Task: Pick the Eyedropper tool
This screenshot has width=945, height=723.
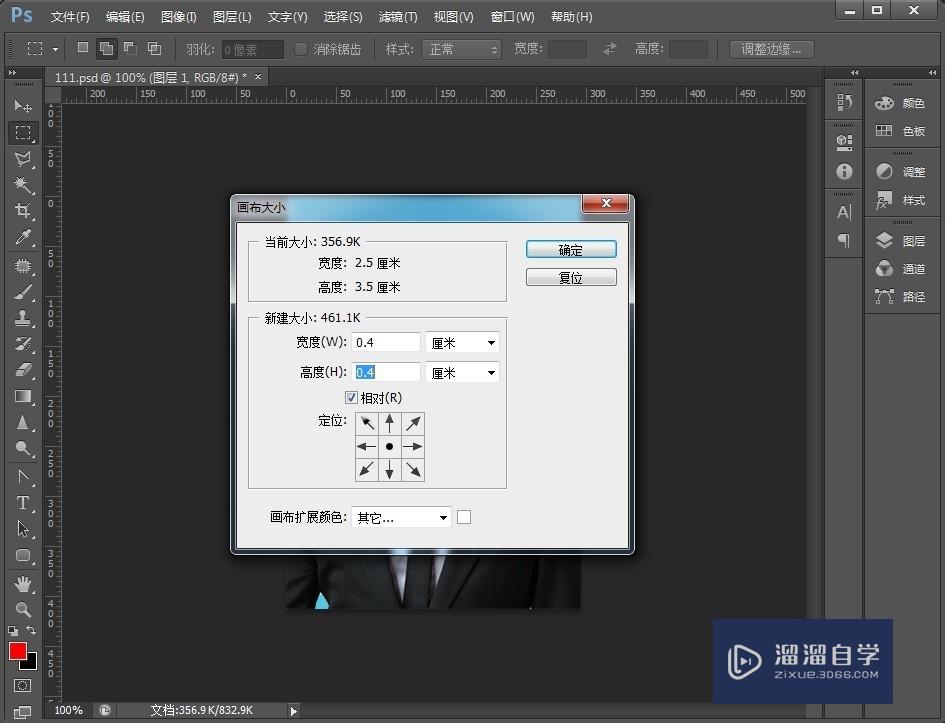Action: (23, 237)
